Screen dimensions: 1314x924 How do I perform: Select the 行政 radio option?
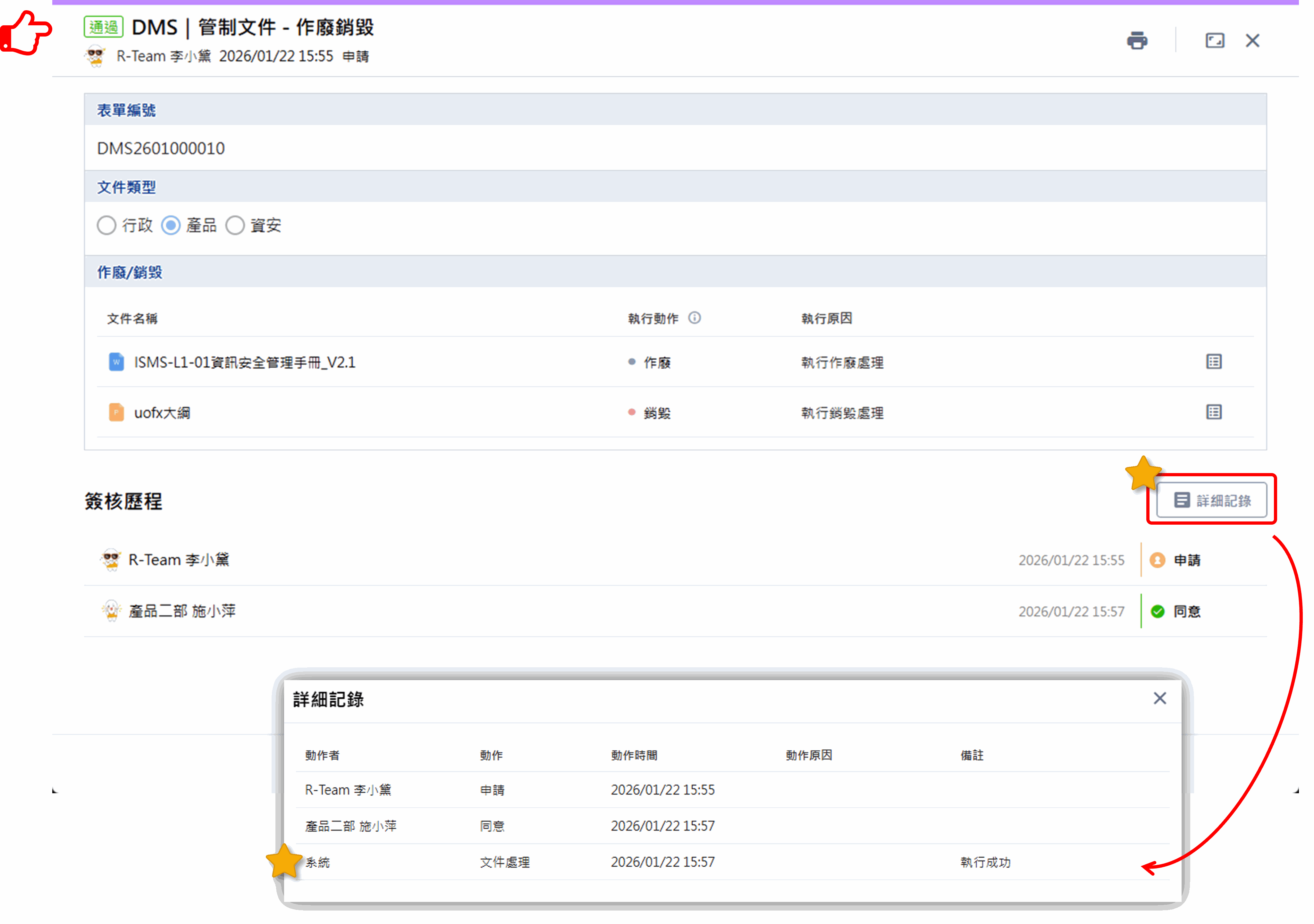tap(106, 225)
